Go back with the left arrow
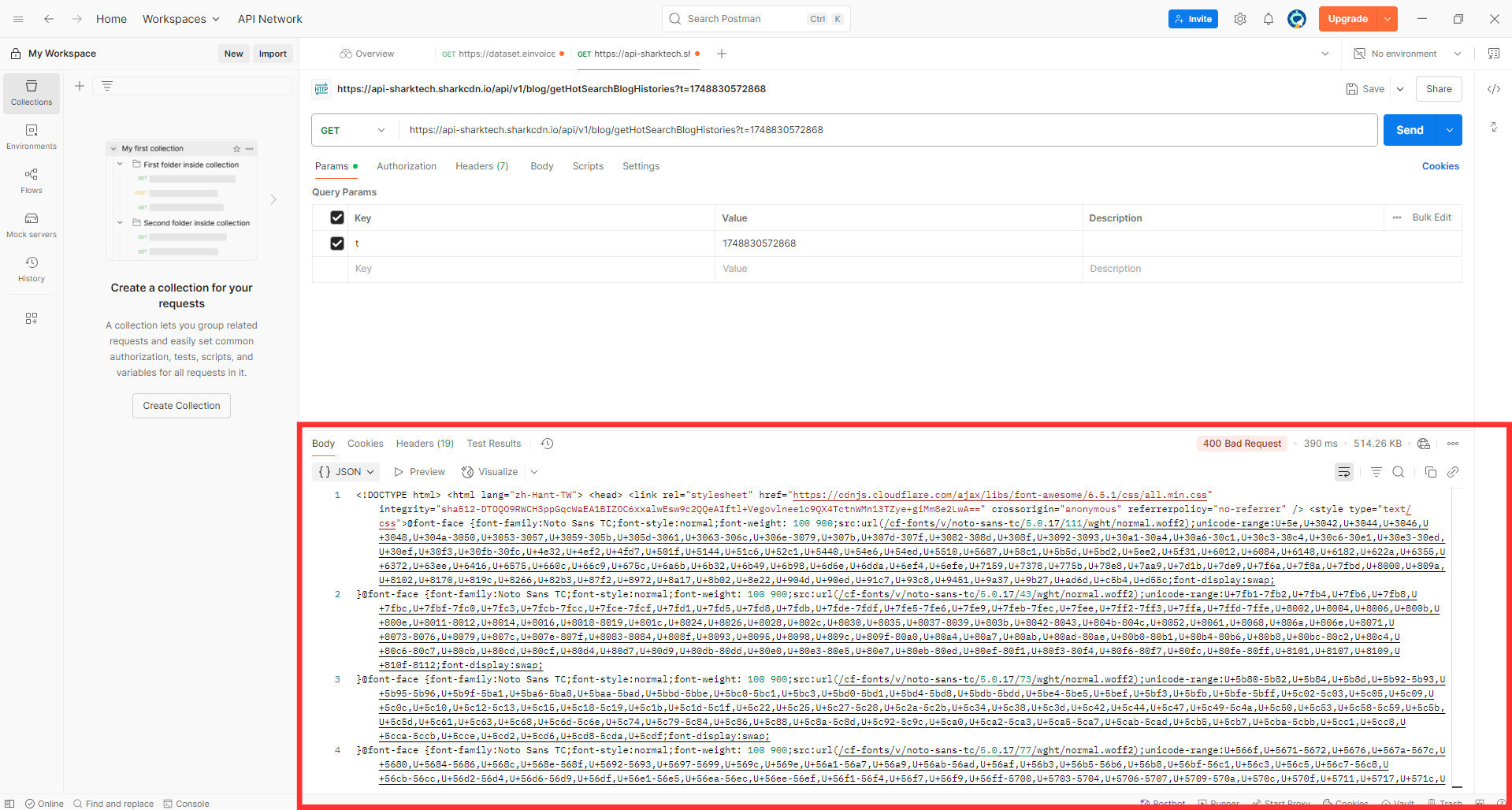The image size is (1512, 810). (49, 19)
